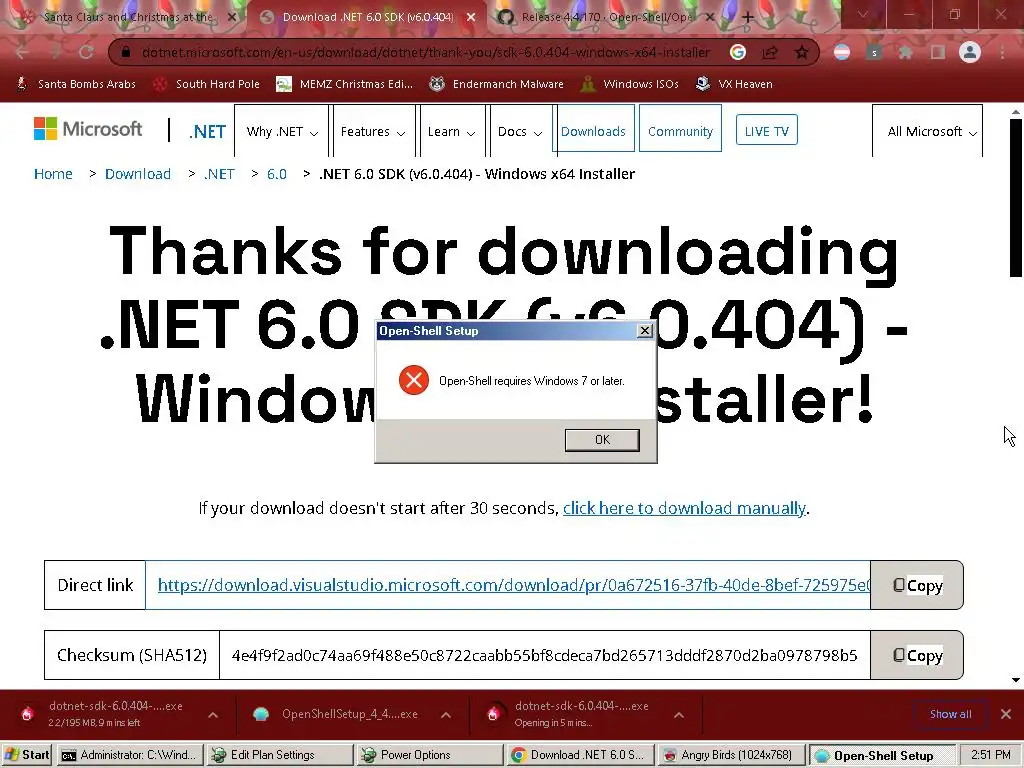Click OK in the Open-Shell Setup dialog
Viewport: 1024px width, 768px height.
[601, 440]
